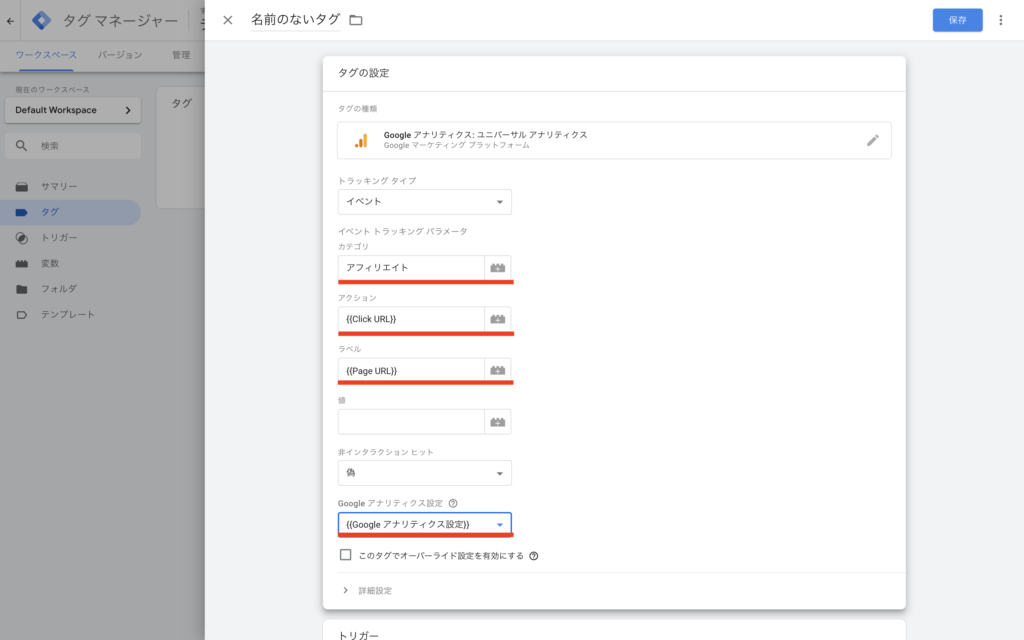The width and height of the screenshot is (1024, 640).
Task: Open Google アナリティクス設定 variable dropdown
Action: pyautogui.click(x=424, y=524)
